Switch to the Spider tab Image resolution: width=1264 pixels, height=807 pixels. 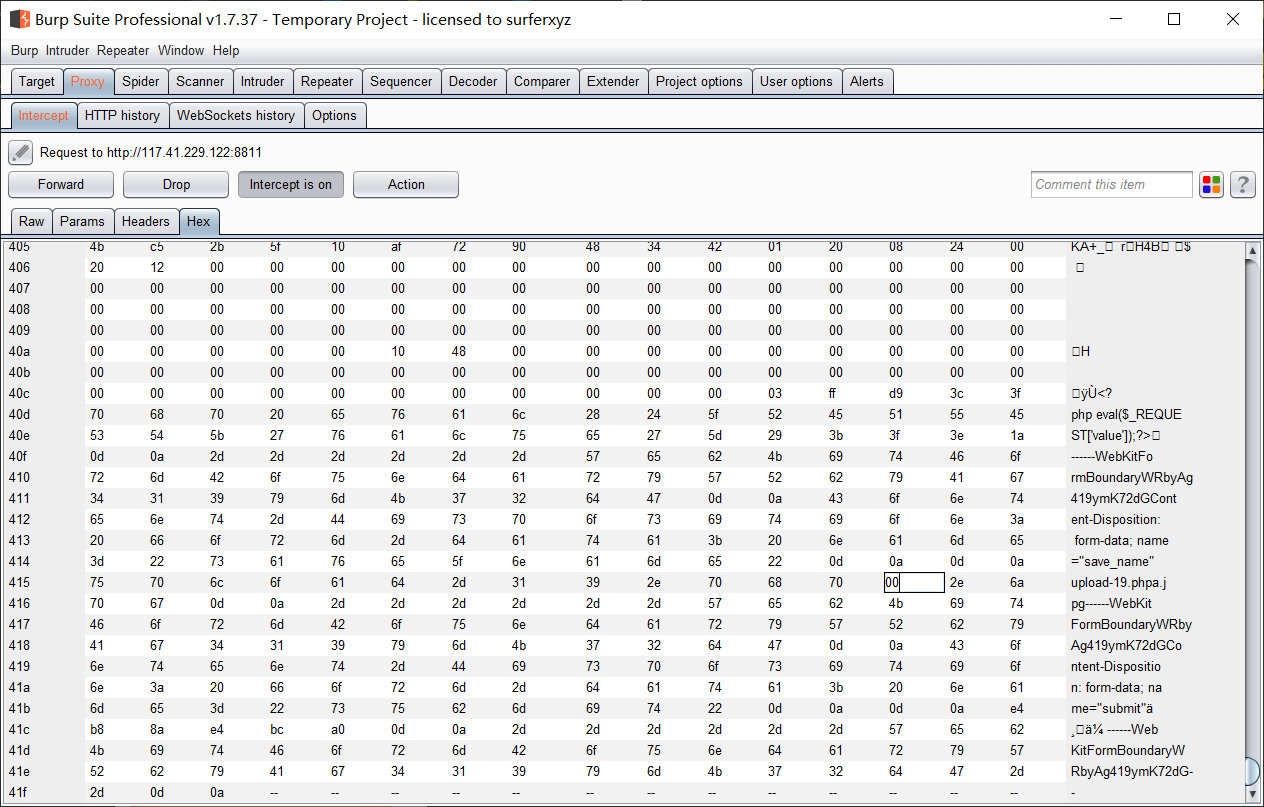[141, 82]
